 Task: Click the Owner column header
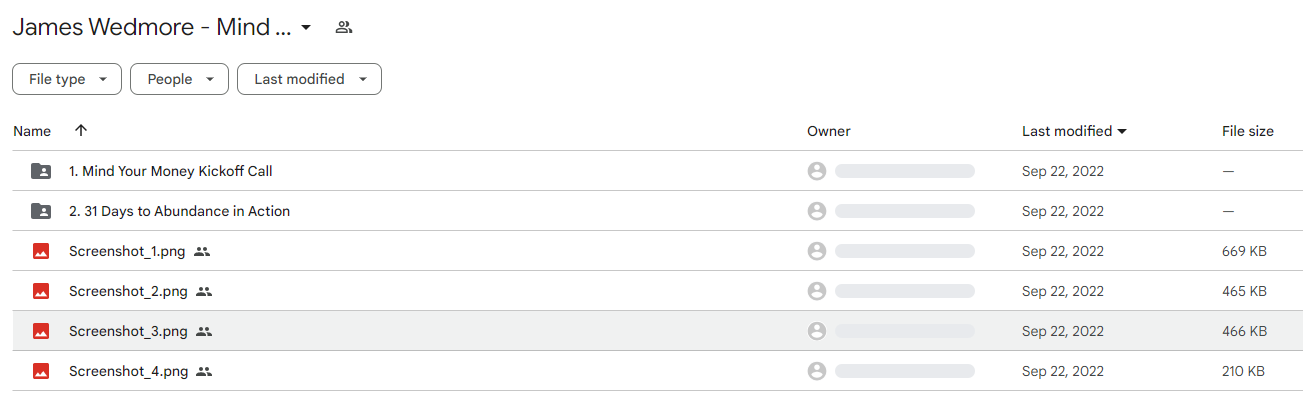(829, 131)
